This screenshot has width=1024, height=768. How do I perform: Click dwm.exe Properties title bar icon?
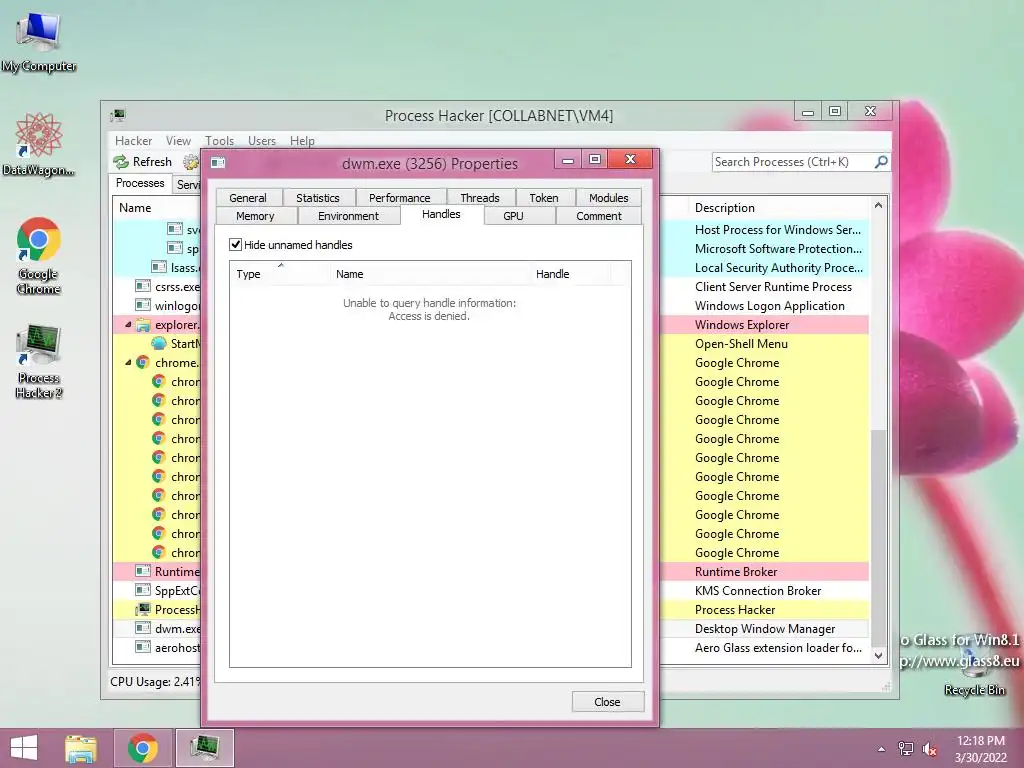(218, 163)
